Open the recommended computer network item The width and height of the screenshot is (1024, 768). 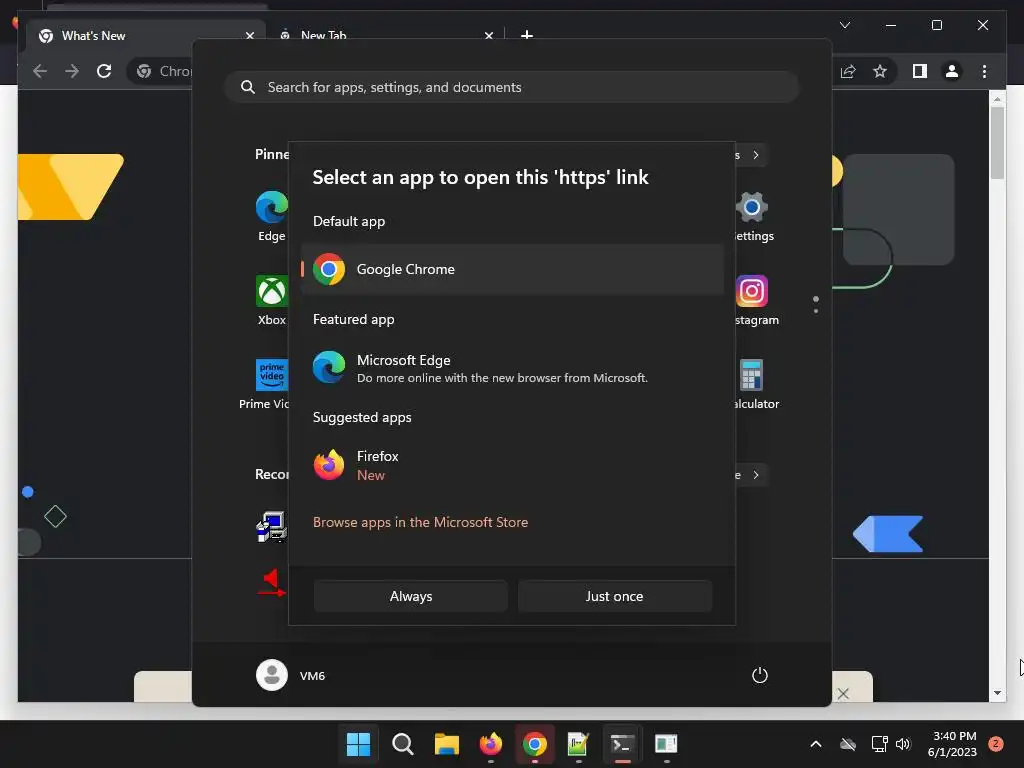(272, 526)
